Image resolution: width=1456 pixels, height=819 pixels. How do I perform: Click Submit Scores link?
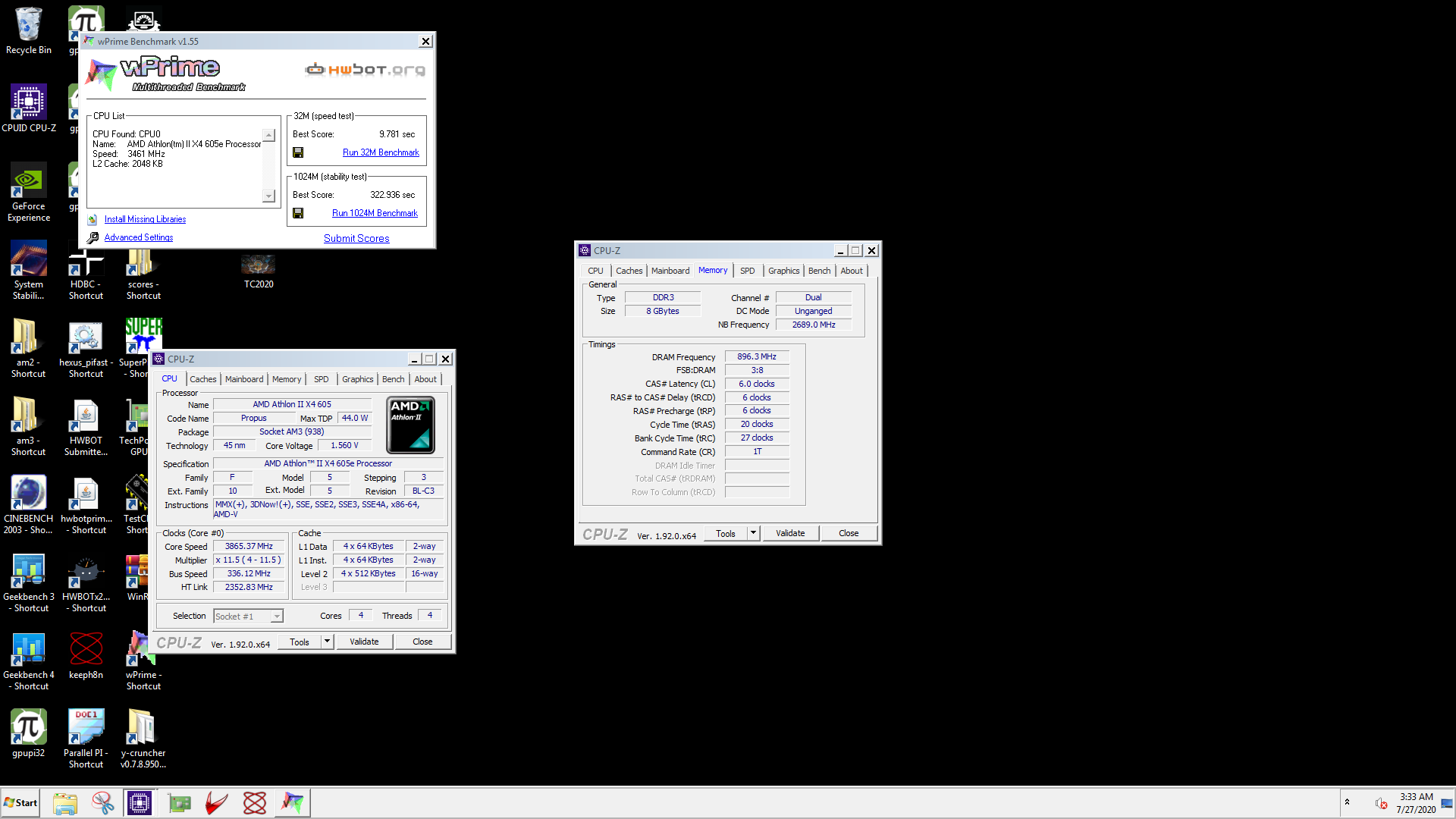click(x=356, y=238)
